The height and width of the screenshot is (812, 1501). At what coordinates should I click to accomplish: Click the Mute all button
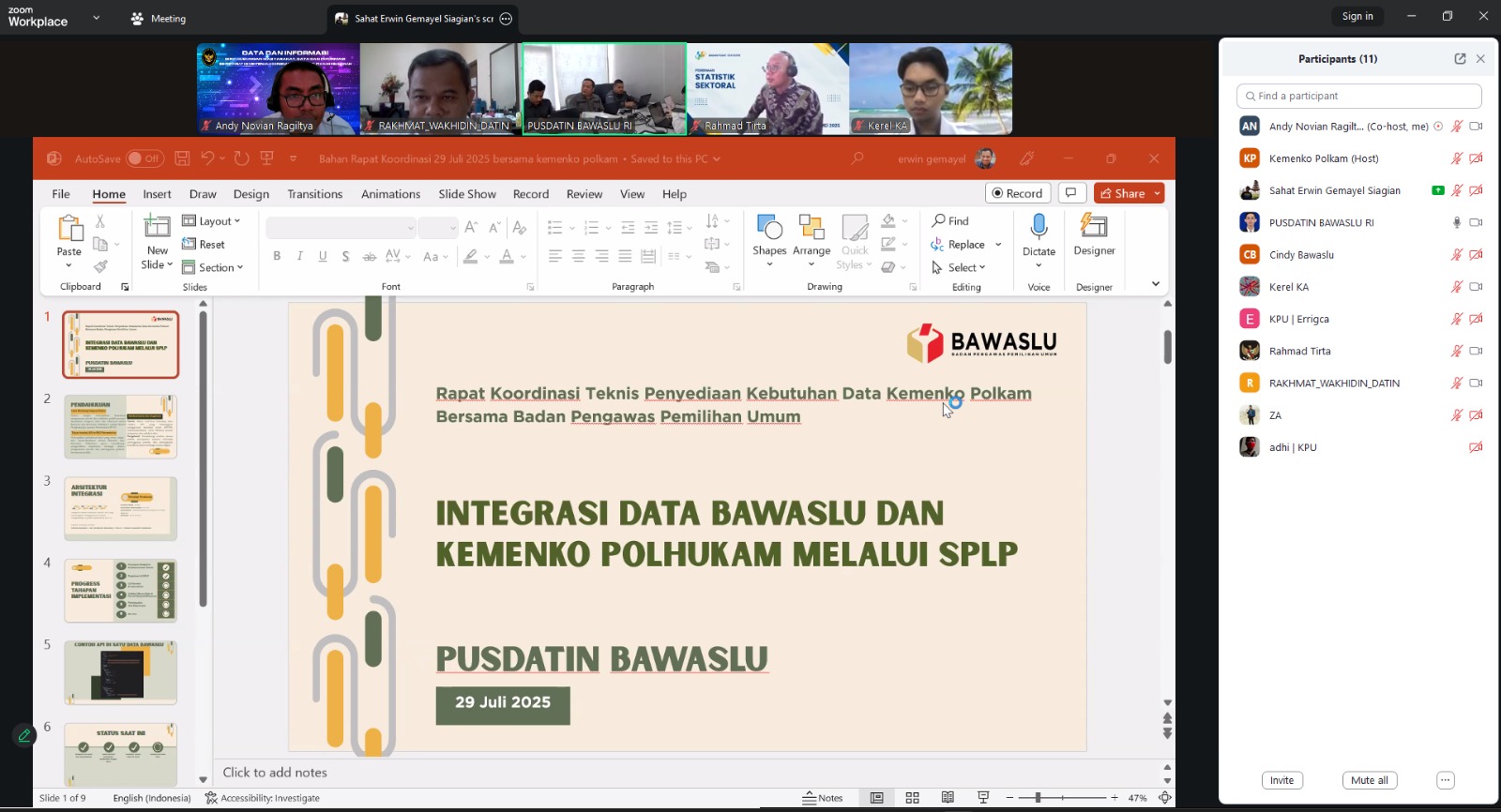pos(1369,780)
